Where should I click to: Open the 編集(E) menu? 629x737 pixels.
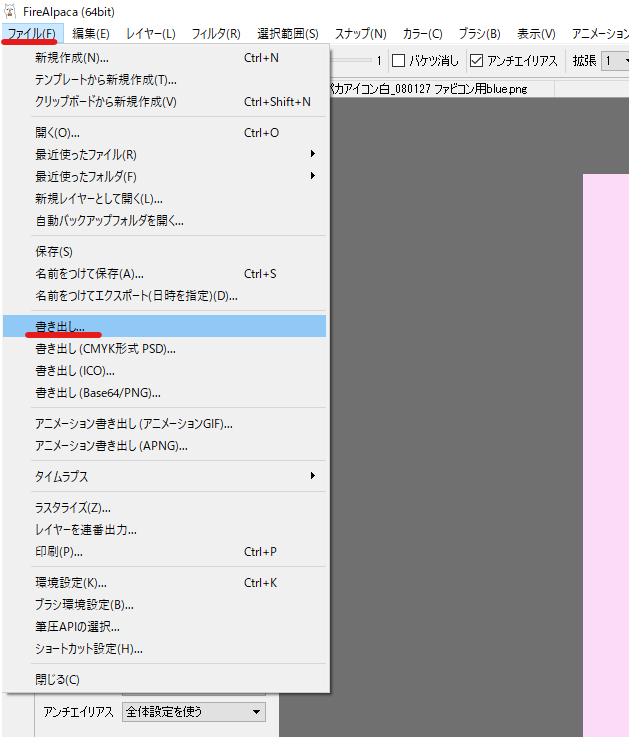click(x=91, y=34)
